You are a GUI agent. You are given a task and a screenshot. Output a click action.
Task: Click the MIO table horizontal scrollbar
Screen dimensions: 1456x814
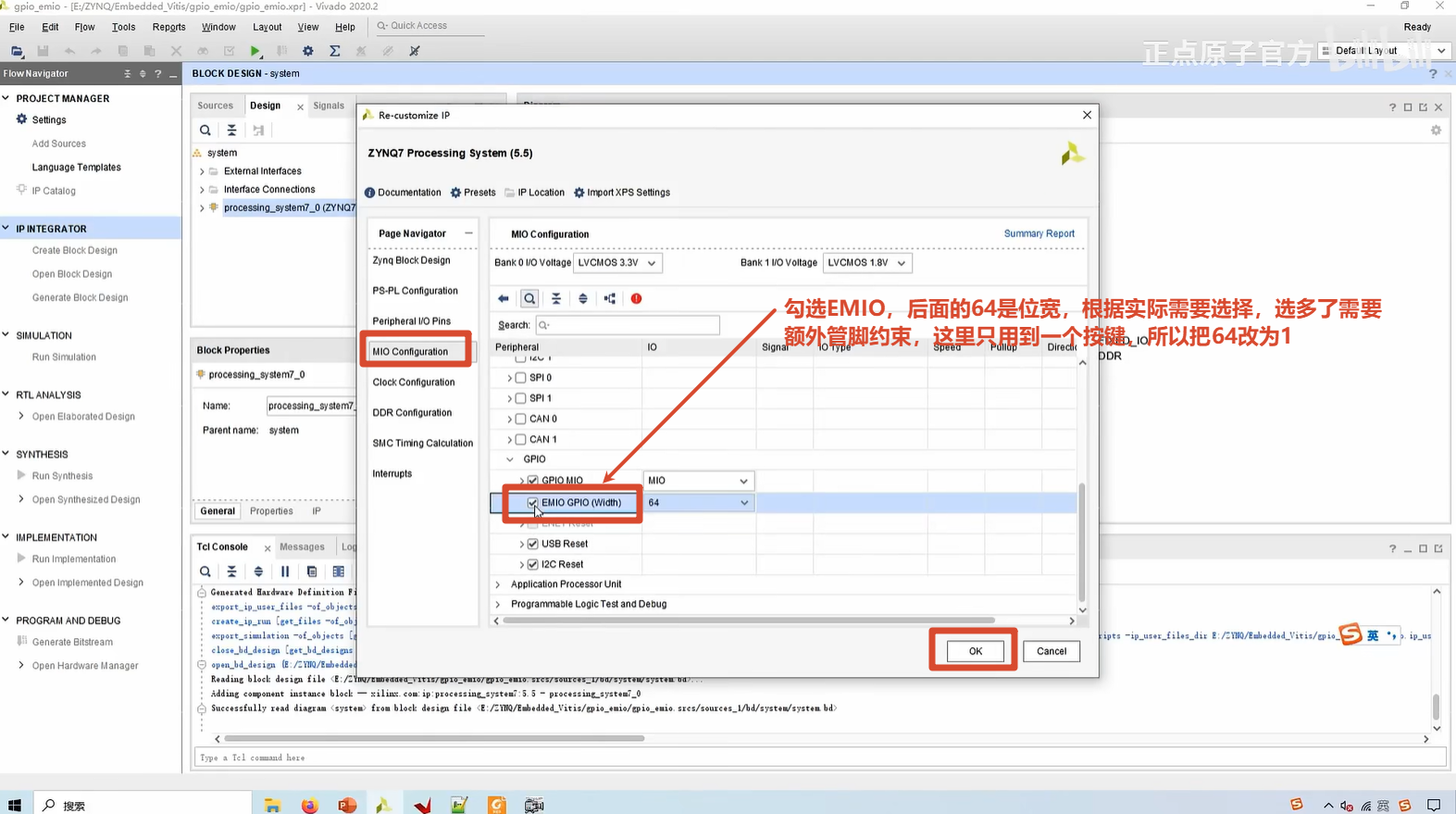point(749,620)
